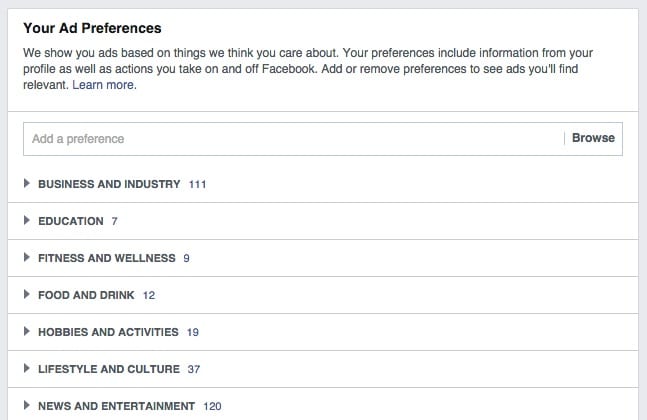
Task: Toggle the Hobbies and Activities arrow
Action: coord(27,332)
